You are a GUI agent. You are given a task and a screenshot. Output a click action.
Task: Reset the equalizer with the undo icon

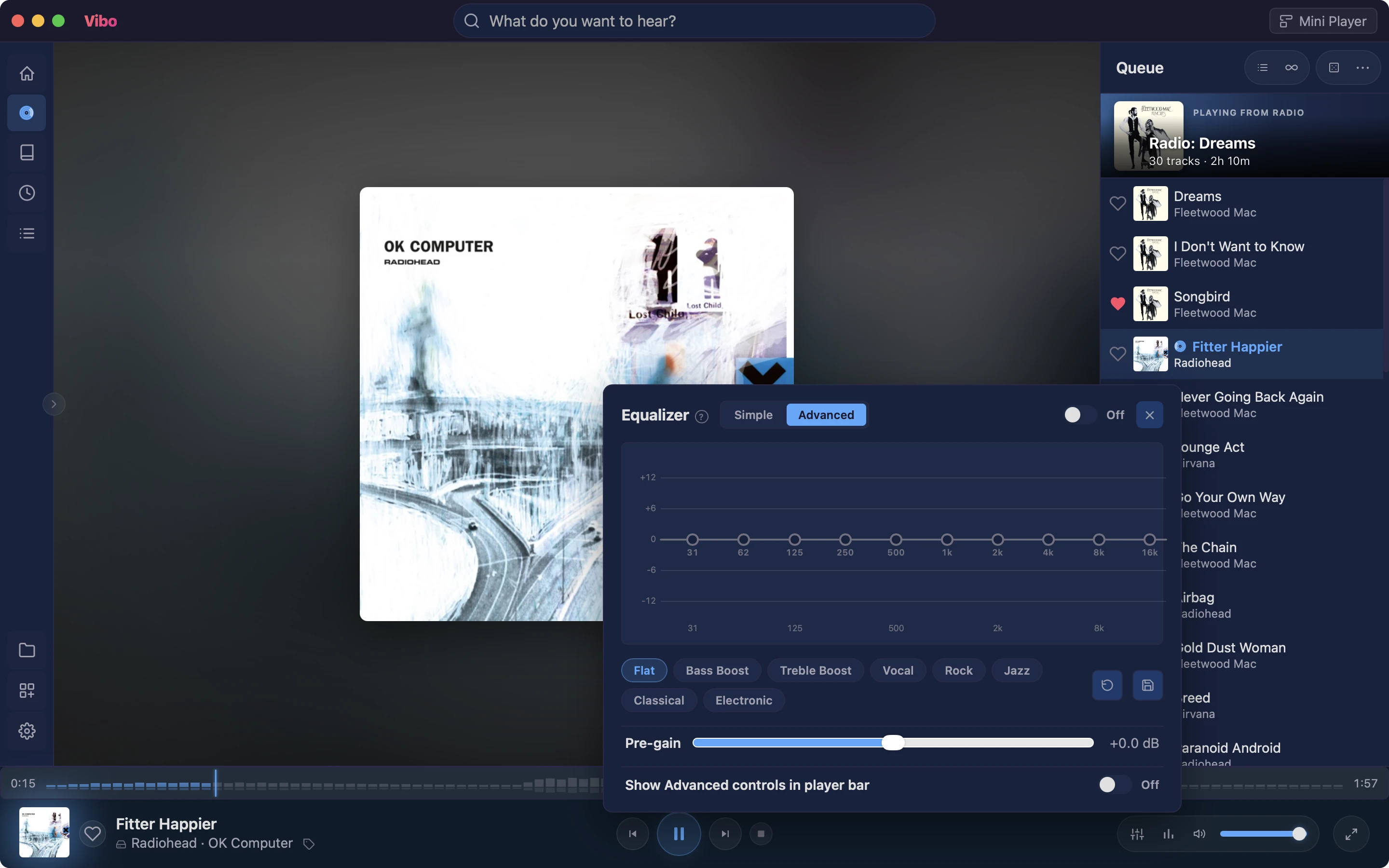pos(1107,685)
